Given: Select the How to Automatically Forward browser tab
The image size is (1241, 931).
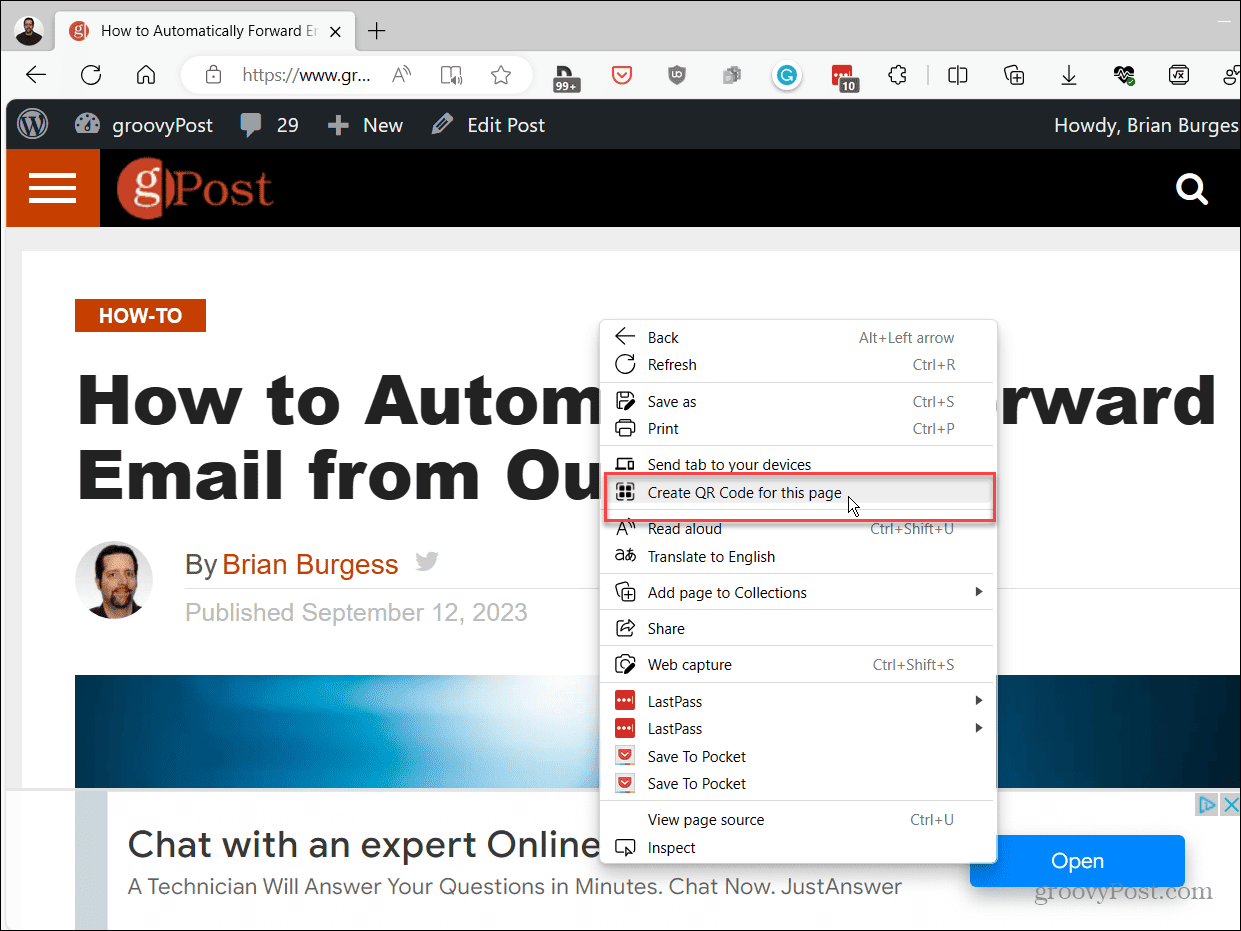Looking at the screenshot, I should [205, 30].
